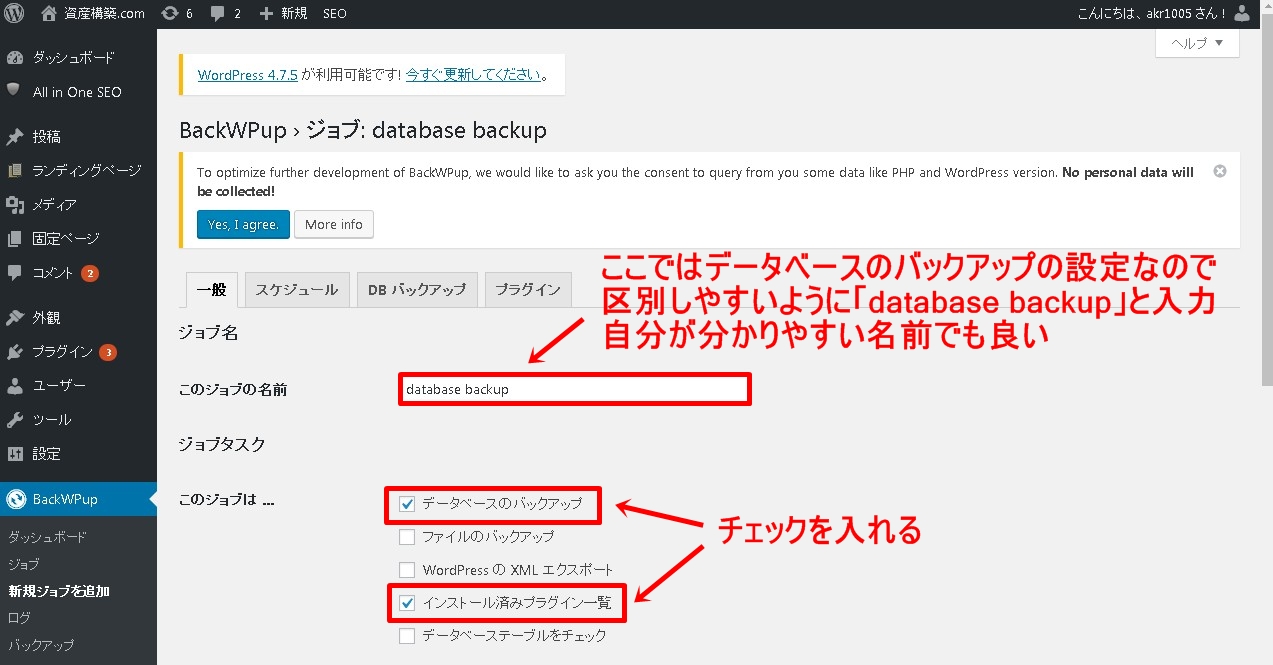Click the 今すぐ更新してください link
The width and height of the screenshot is (1273, 665).
coord(473,75)
